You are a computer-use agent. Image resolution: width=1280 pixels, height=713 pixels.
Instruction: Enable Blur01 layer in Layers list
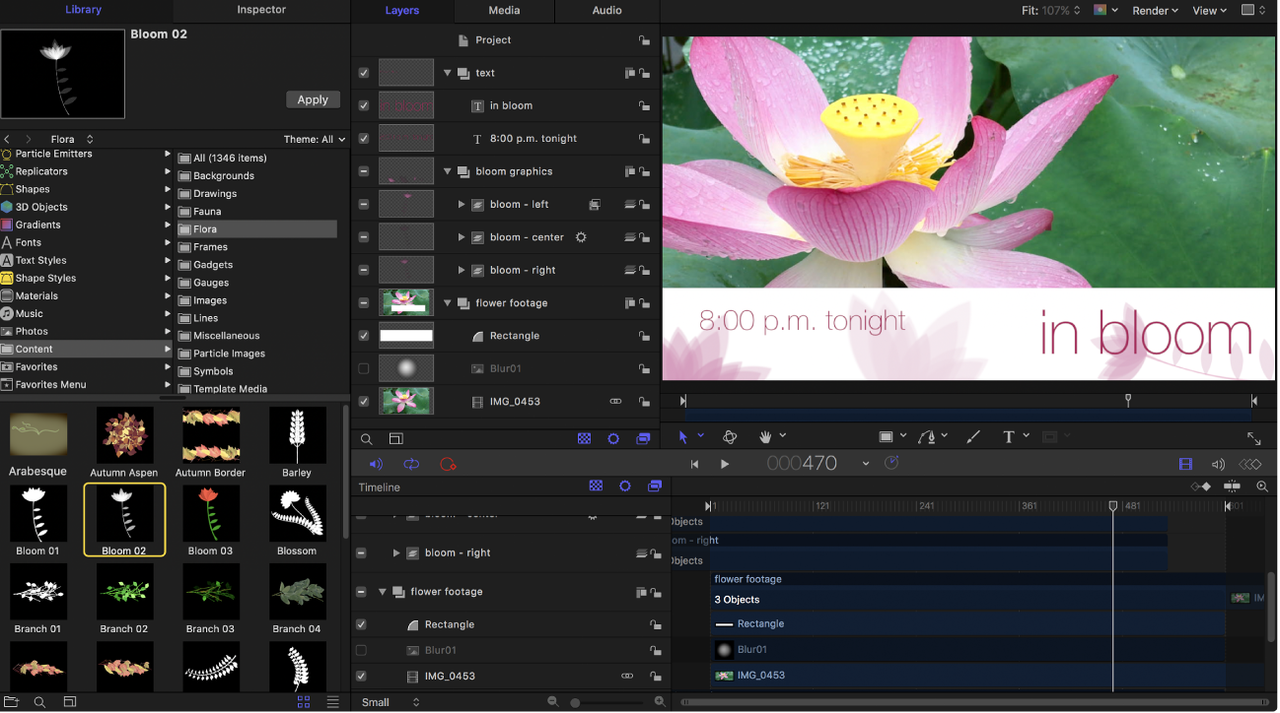click(364, 369)
